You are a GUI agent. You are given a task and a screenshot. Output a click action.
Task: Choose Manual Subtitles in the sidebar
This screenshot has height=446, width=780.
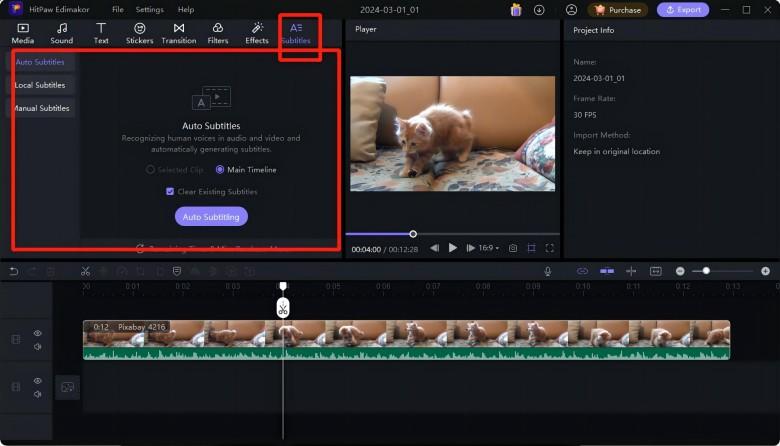pos(40,108)
